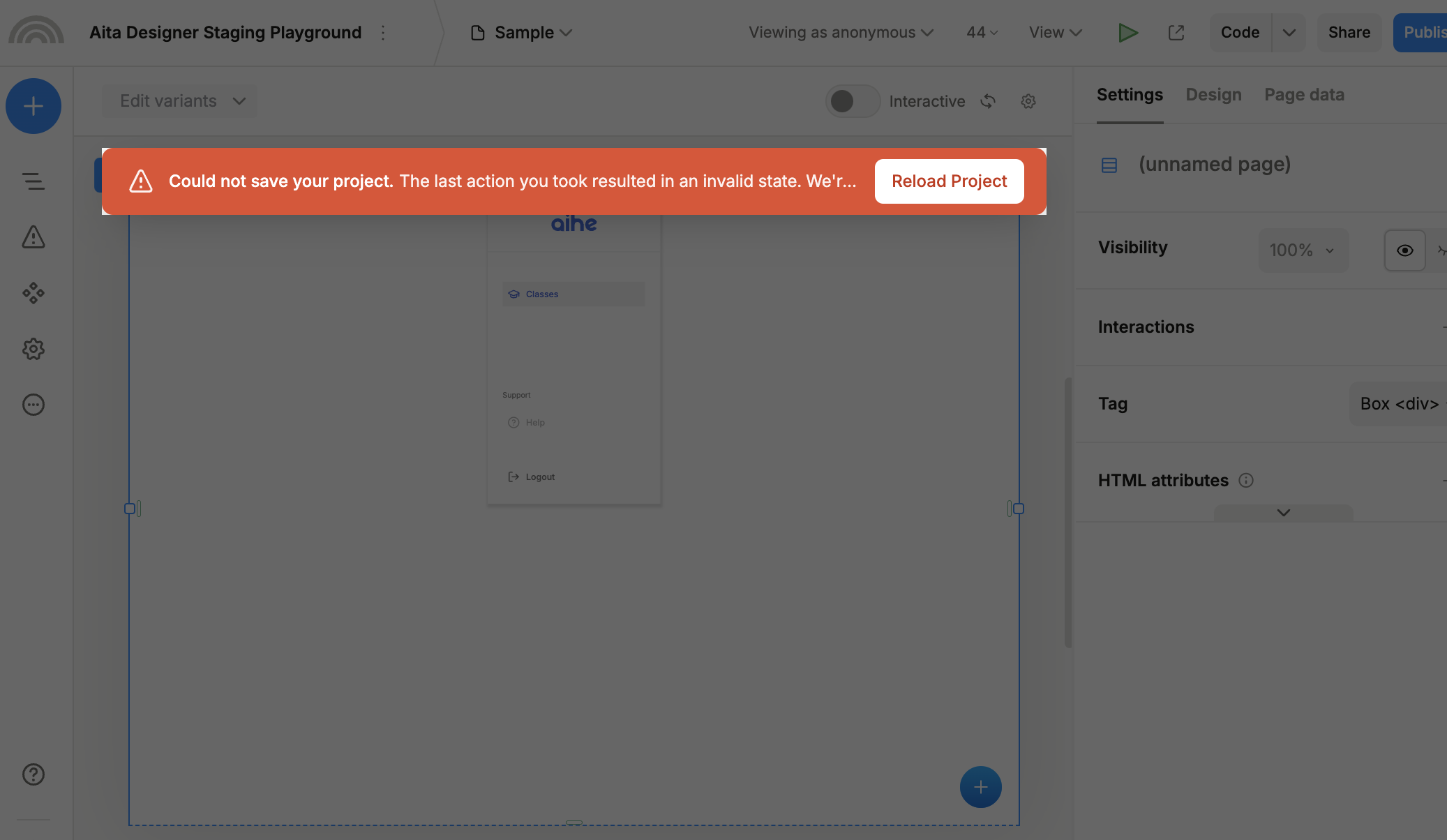This screenshot has height=840, width=1447.
Task: Open the outline tree icon in sidebar
Action: [x=33, y=181]
